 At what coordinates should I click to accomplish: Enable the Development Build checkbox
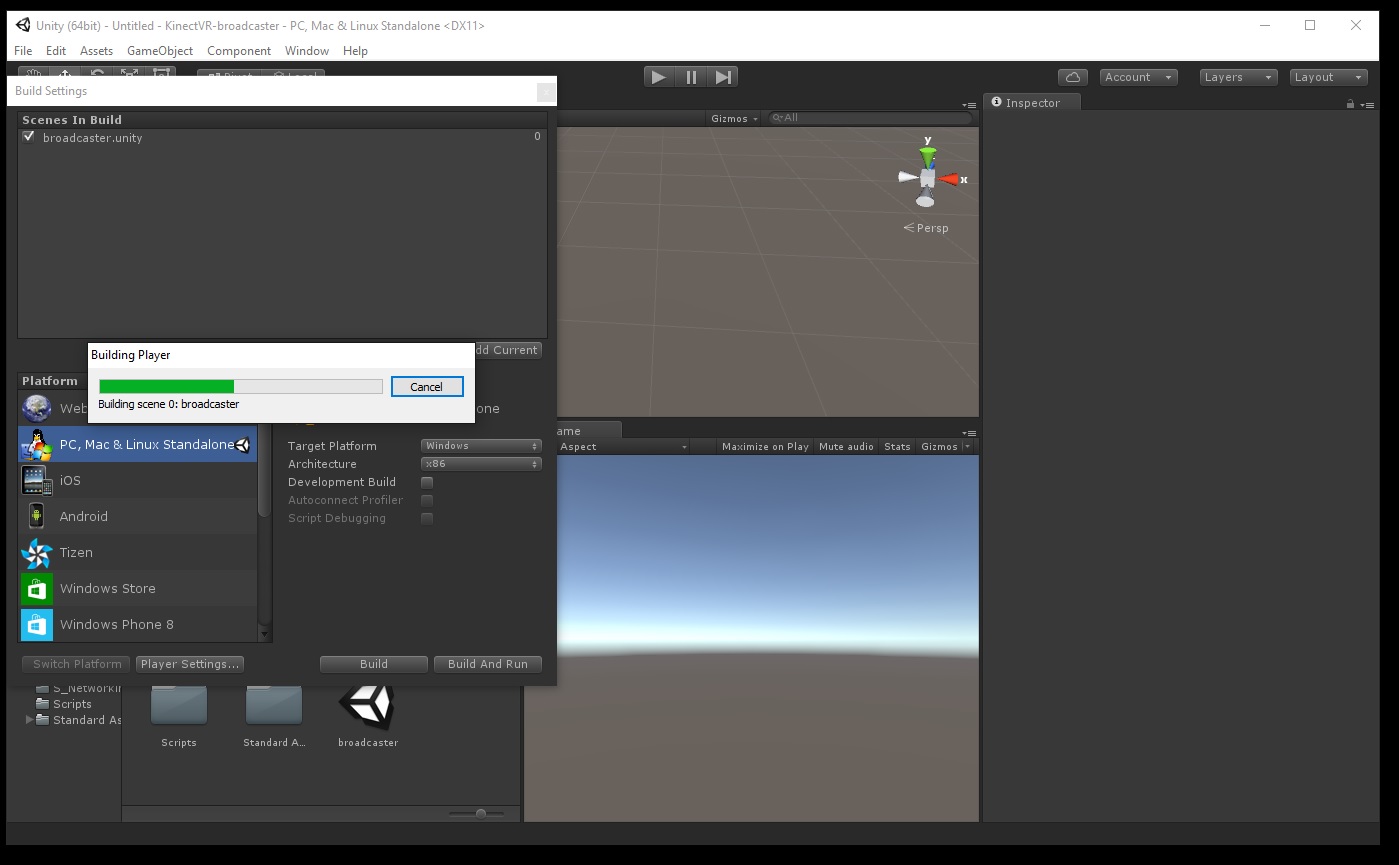[x=427, y=482]
